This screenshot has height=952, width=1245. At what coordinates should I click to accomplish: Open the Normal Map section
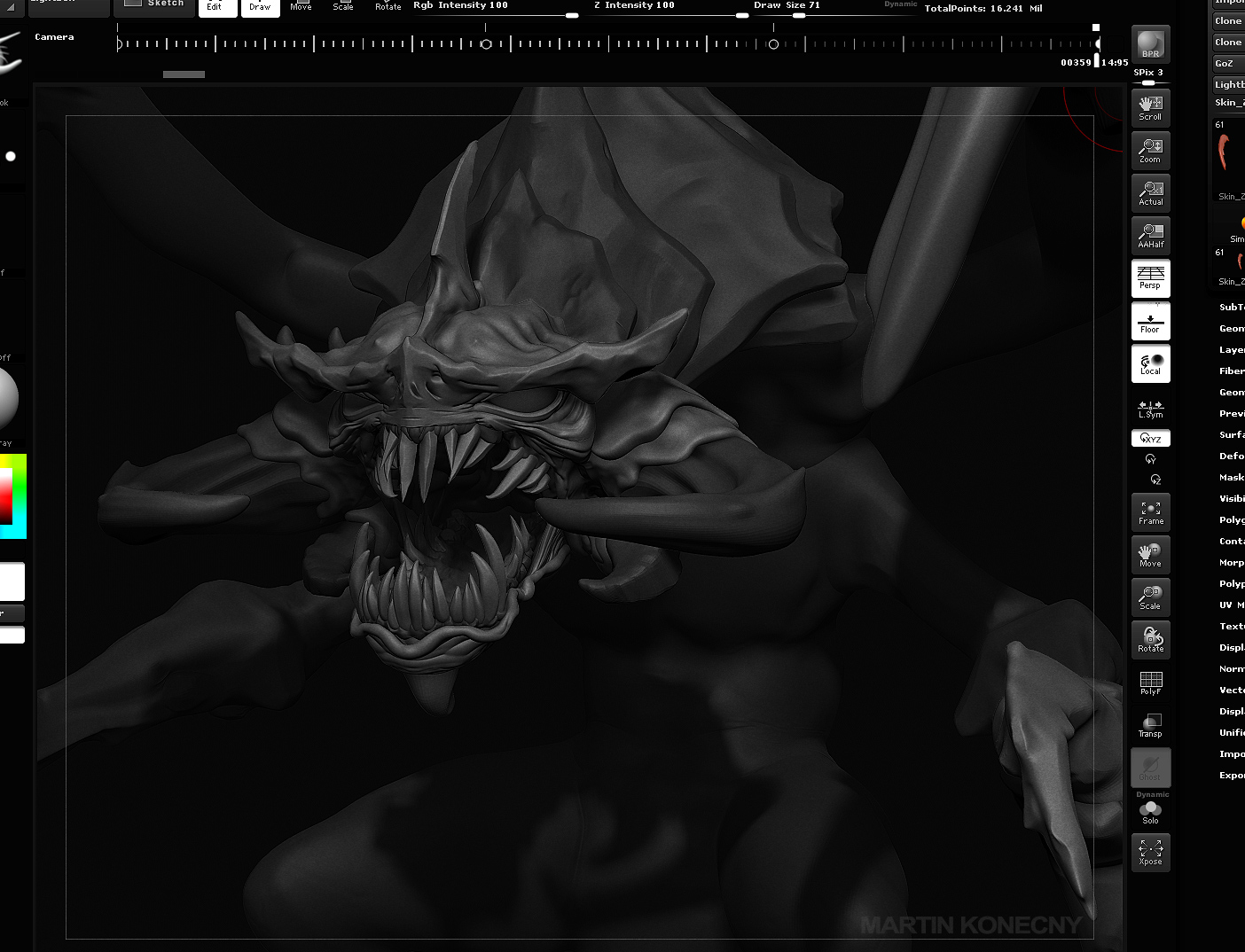(1231, 668)
